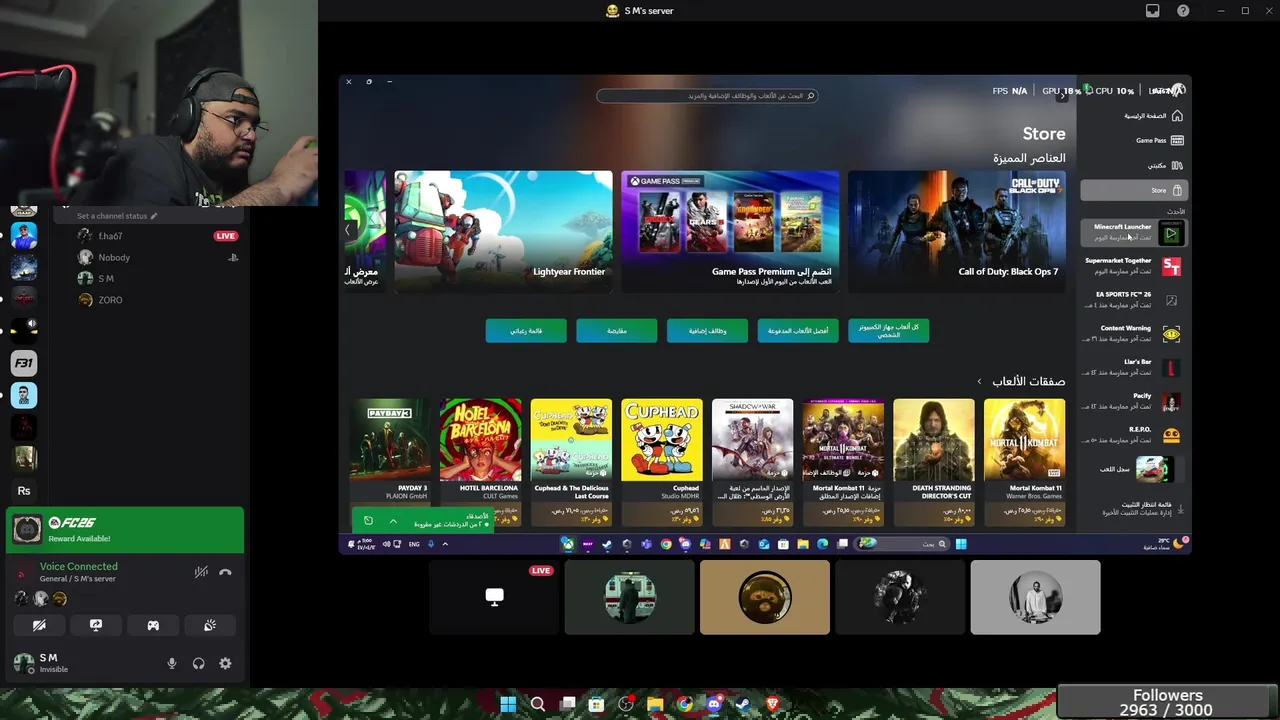
Task: Open Discord help icon
Action: pyautogui.click(x=1183, y=11)
